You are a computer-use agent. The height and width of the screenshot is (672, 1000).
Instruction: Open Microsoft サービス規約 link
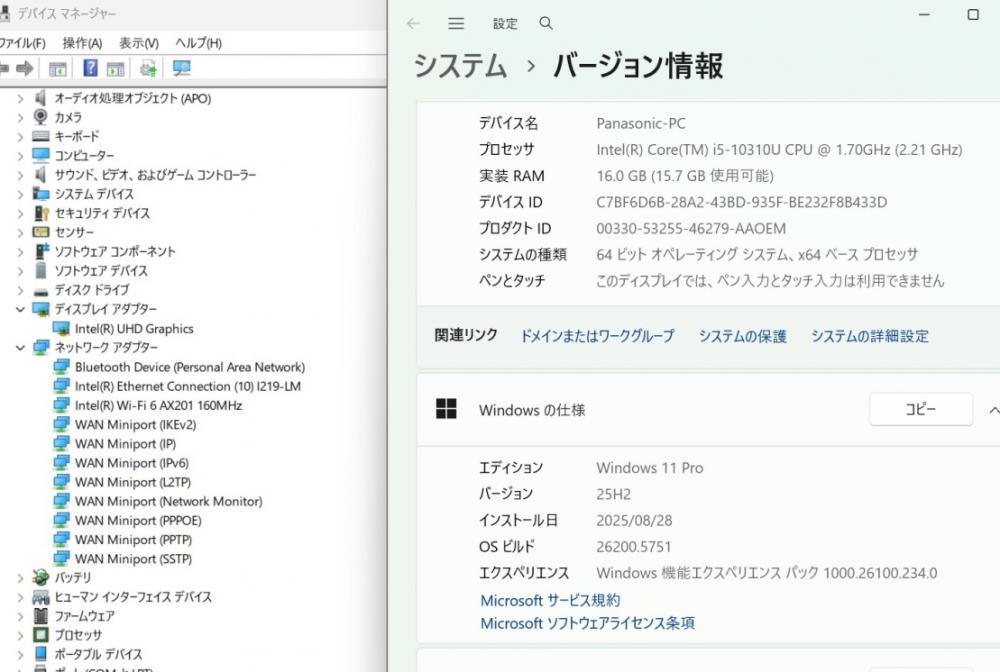(x=550, y=600)
